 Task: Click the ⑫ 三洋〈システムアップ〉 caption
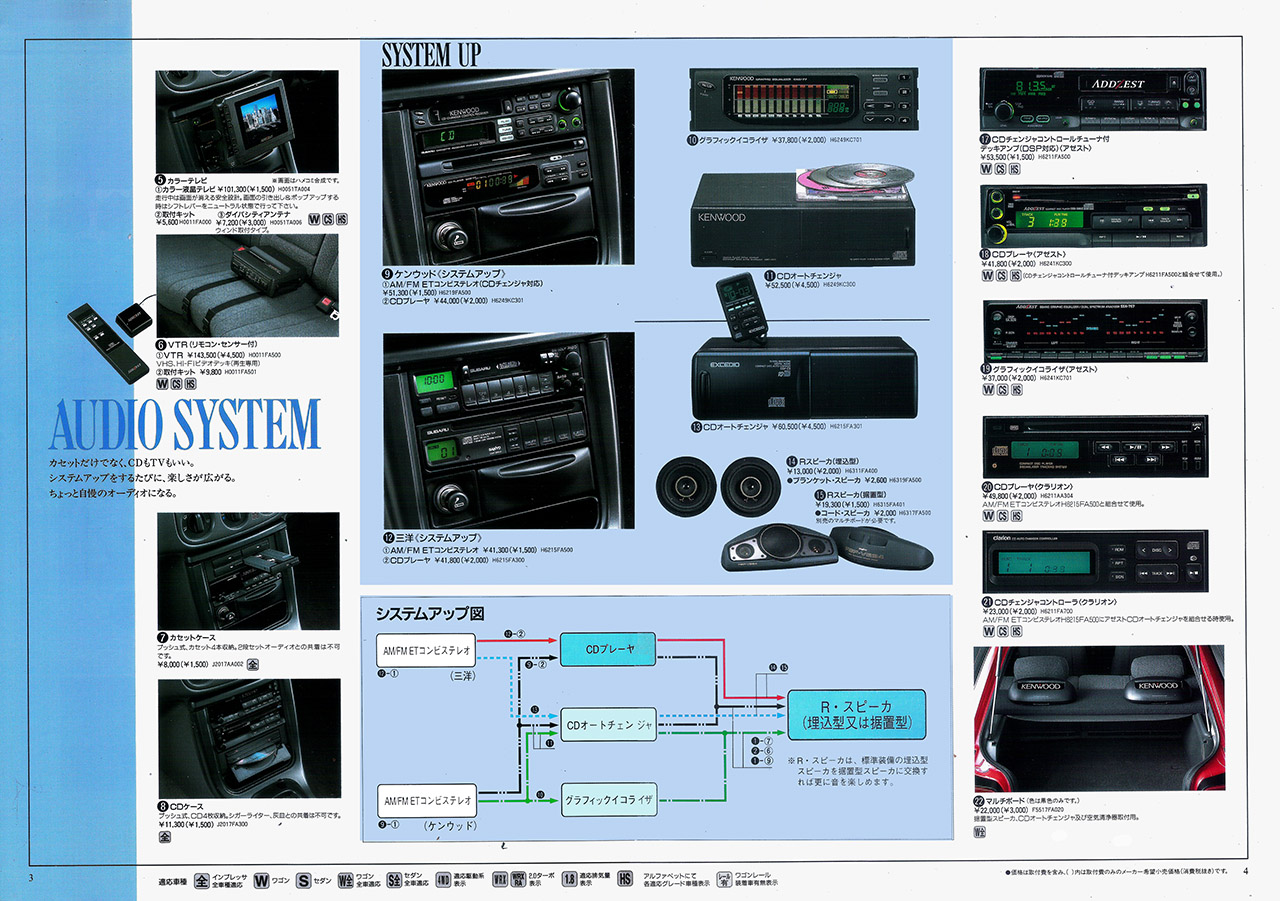tap(433, 538)
